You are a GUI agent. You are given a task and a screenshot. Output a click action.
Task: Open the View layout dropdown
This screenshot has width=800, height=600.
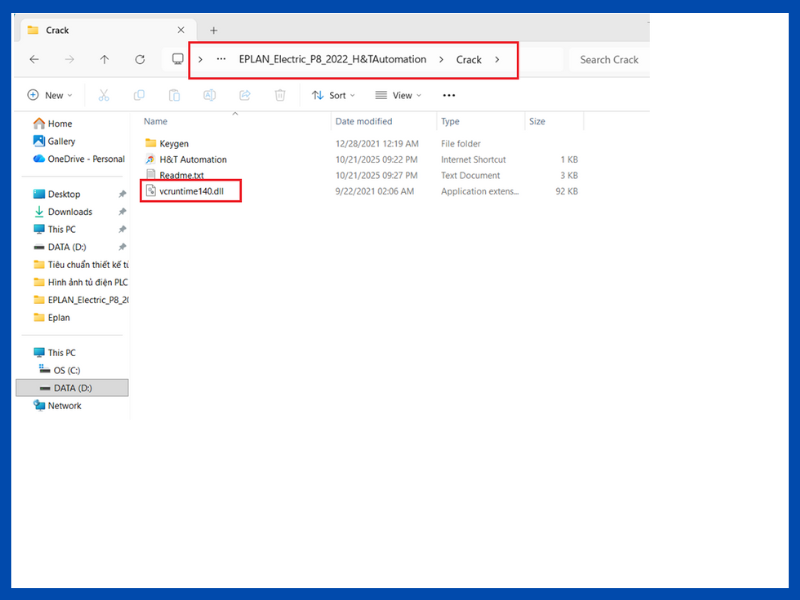click(398, 95)
